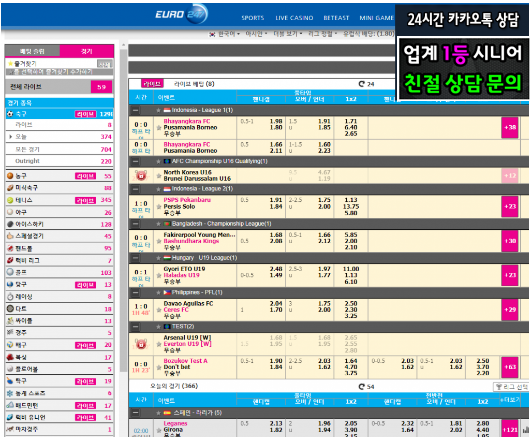Viewport: 531px width, 437px height.
Task: Click the rugby league icon
Action: pyautogui.click(x=10, y=260)
